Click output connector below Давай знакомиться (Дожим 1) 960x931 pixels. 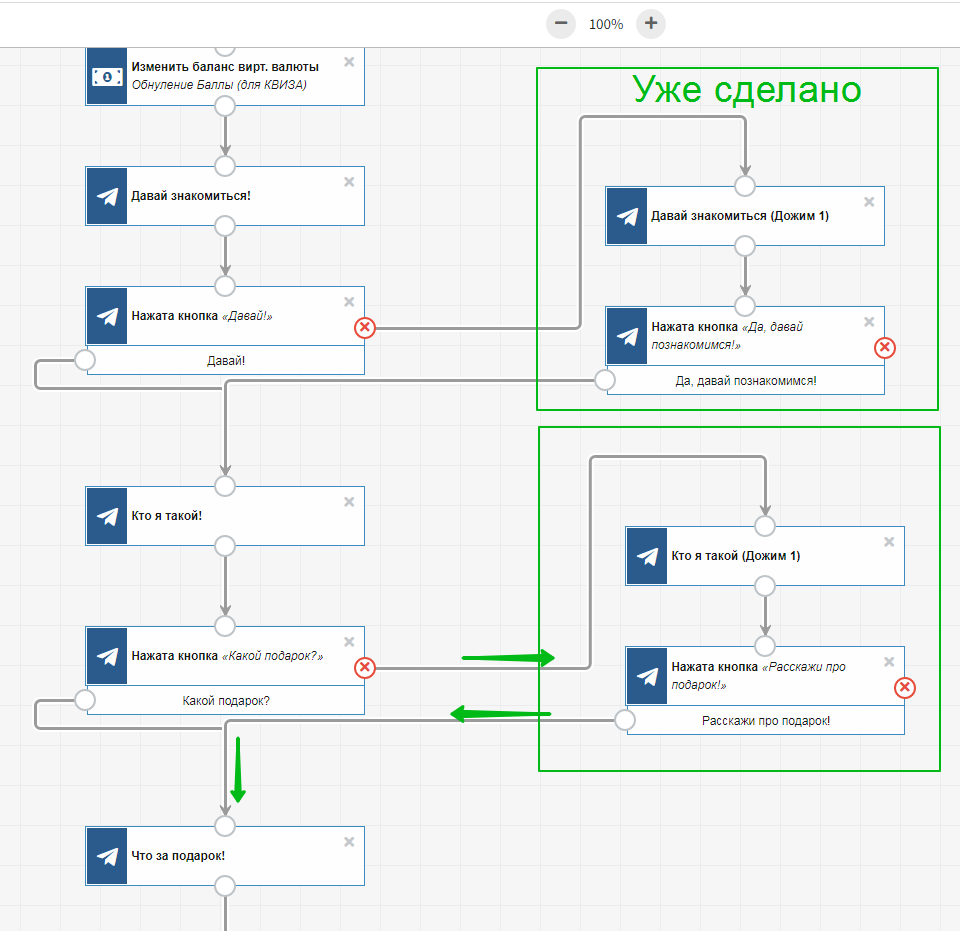coord(745,246)
